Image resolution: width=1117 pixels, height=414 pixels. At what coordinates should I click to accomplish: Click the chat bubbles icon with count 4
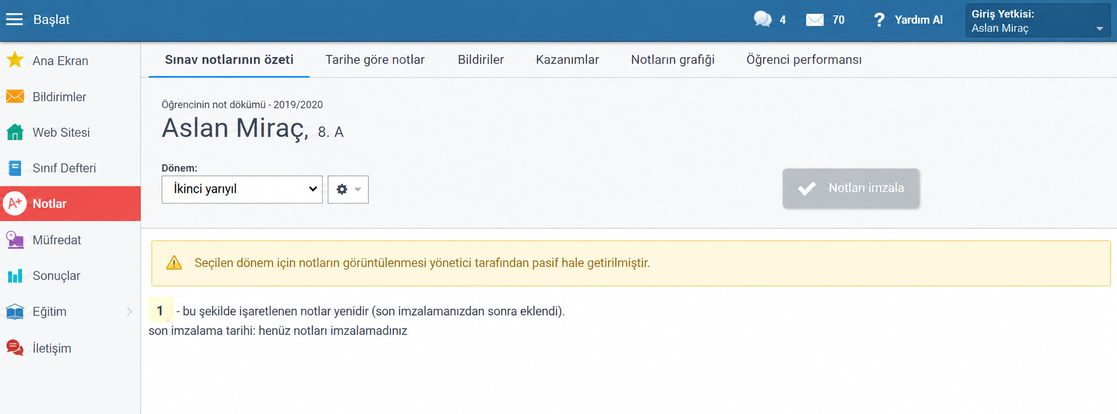pyautogui.click(x=762, y=19)
